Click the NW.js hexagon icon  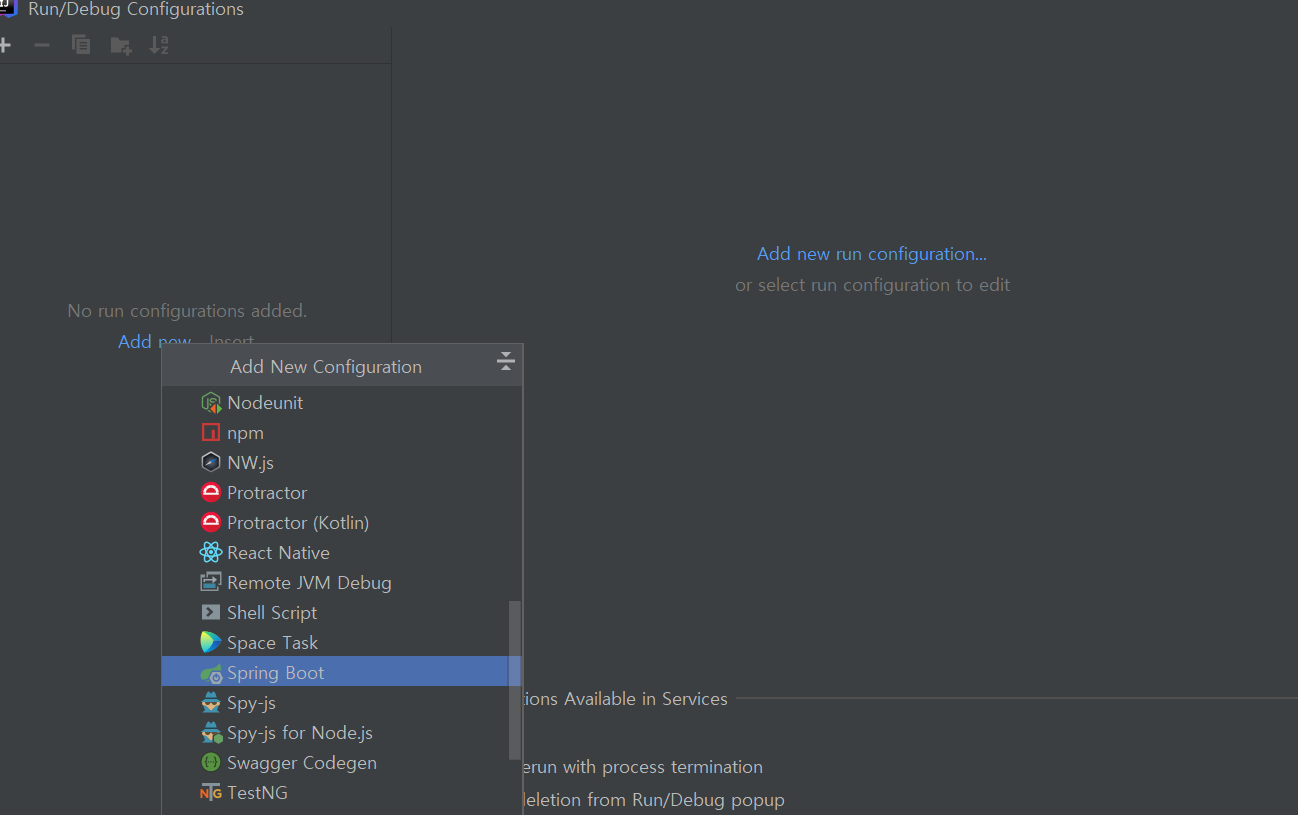click(x=211, y=463)
